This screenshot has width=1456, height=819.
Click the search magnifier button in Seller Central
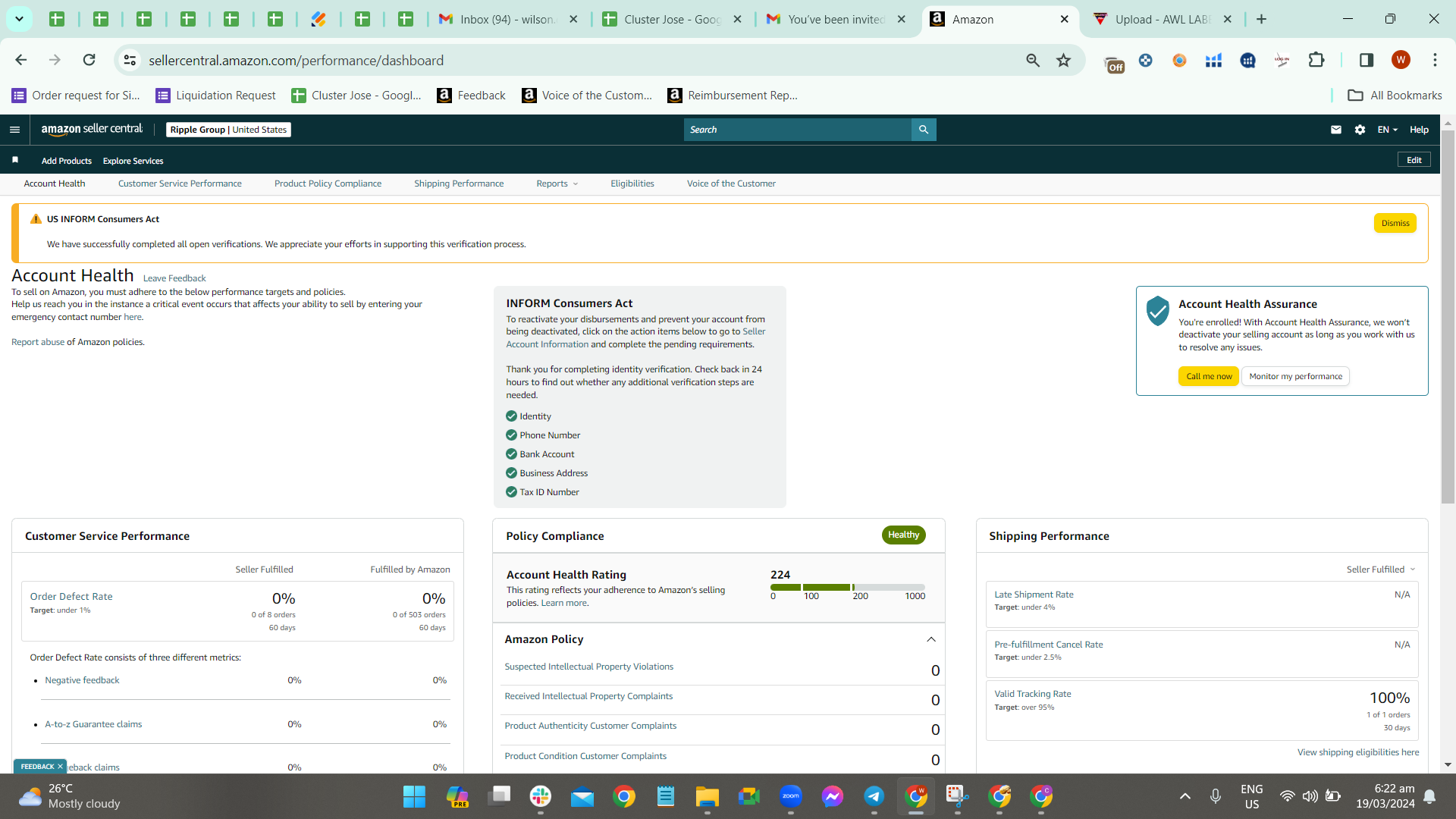click(x=924, y=130)
